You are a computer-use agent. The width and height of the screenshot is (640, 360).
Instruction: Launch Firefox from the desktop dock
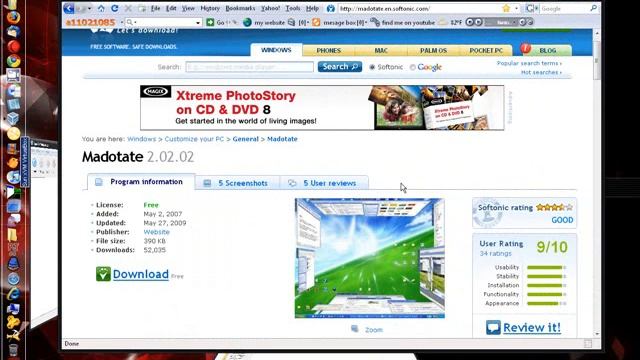pyautogui.click(x=13, y=17)
